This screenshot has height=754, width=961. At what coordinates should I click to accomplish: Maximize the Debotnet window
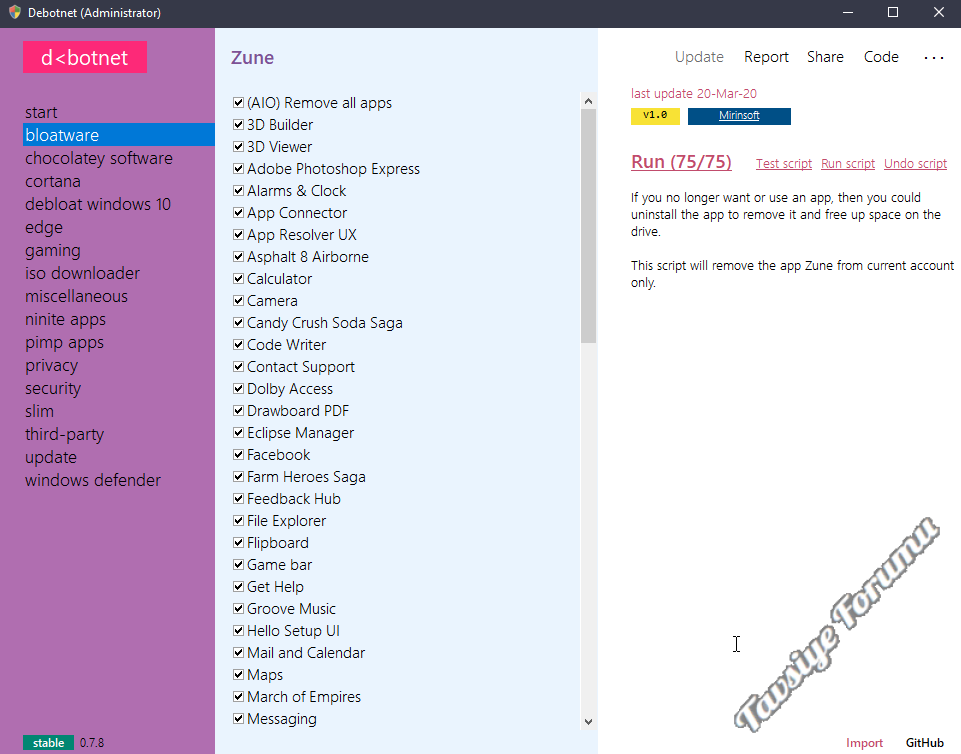click(893, 12)
